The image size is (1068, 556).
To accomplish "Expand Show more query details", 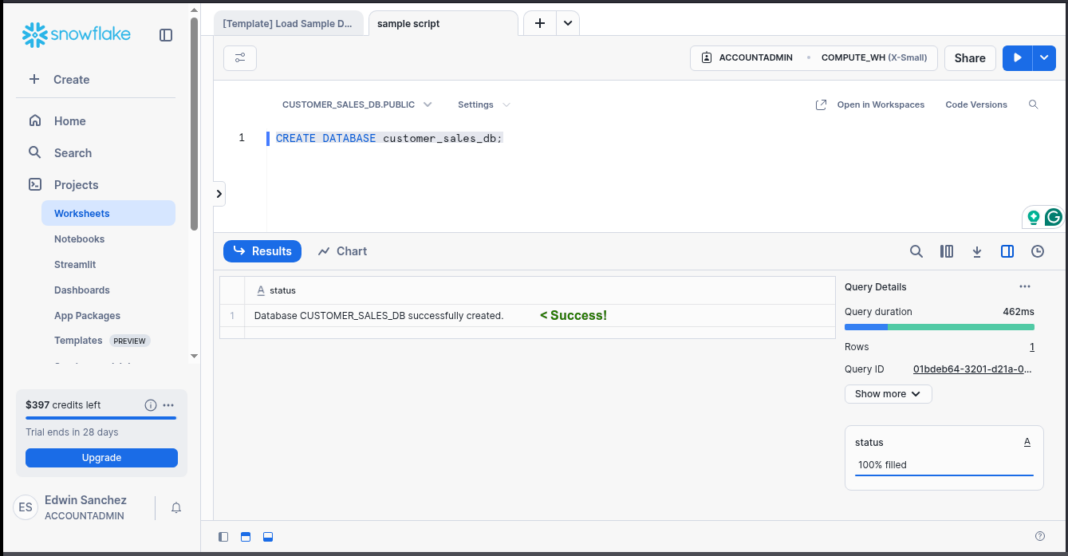I will click(x=888, y=394).
